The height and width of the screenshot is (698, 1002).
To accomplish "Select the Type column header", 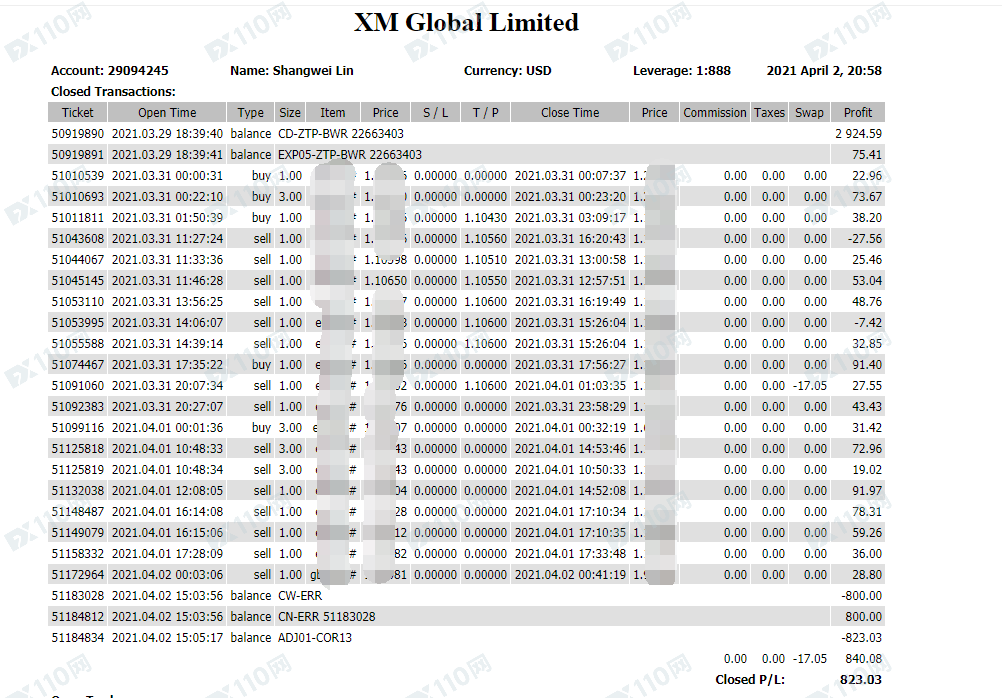I will tap(250, 112).
